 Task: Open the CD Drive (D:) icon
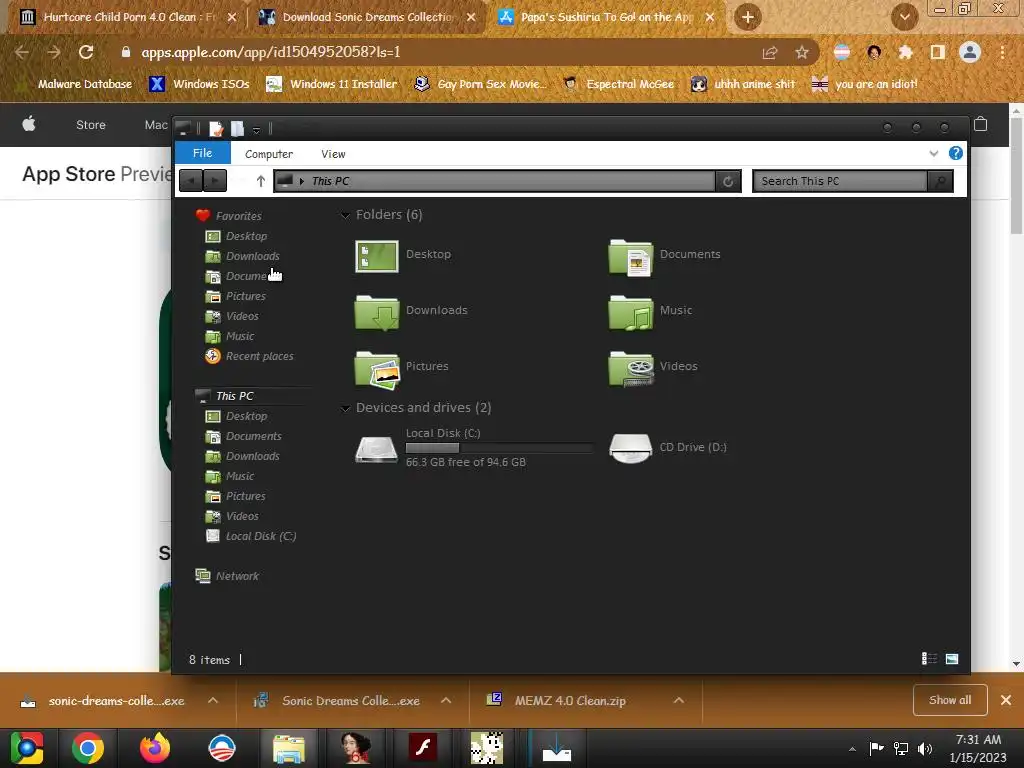pyautogui.click(x=630, y=448)
